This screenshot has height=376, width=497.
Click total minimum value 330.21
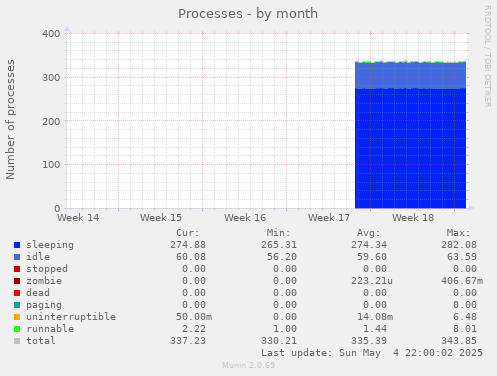pos(279,341)
